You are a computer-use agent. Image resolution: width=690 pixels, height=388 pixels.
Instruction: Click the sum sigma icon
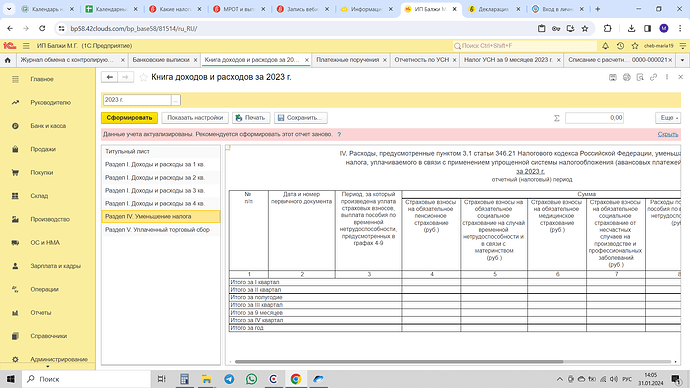[x=556, y=118]
